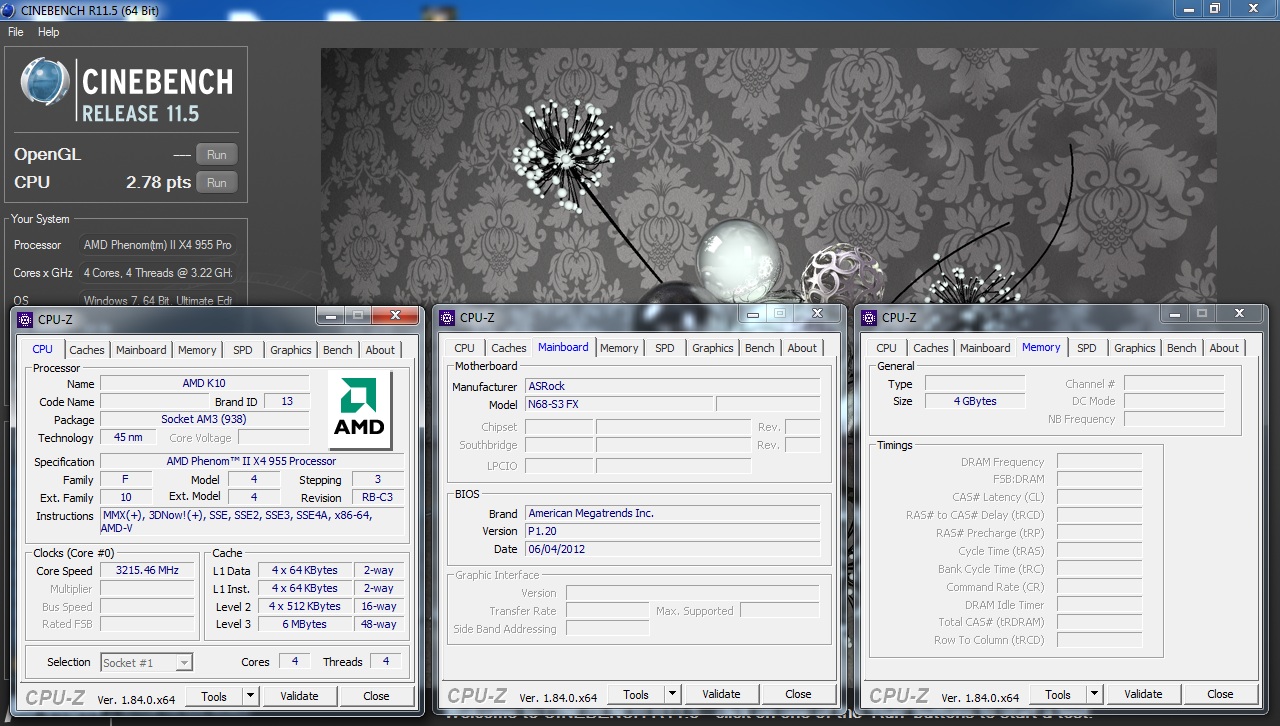Click Tools button in right CPU-Z window
Screen dimensions: 1280x726
(1058, 694)
